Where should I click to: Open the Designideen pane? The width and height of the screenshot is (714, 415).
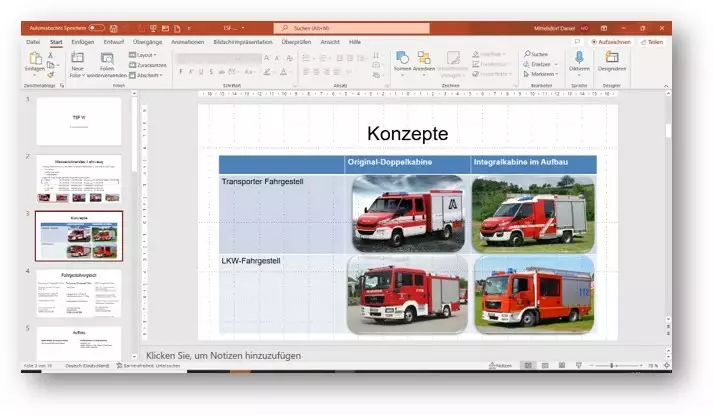[x=612, y=62]
